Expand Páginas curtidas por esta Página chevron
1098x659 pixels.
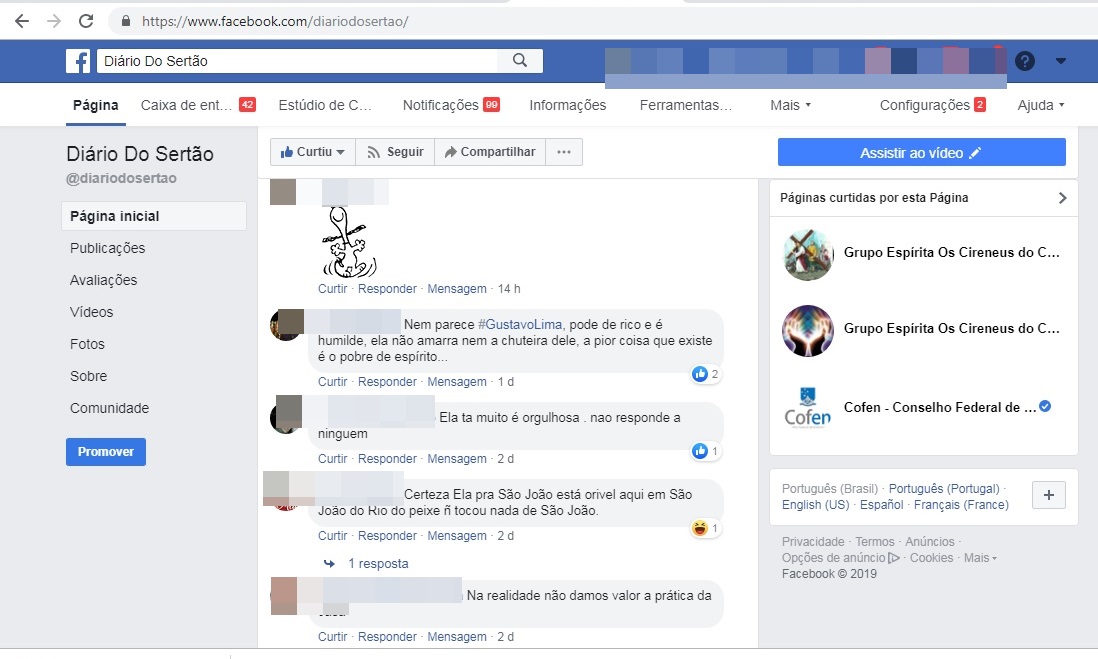1062,198
